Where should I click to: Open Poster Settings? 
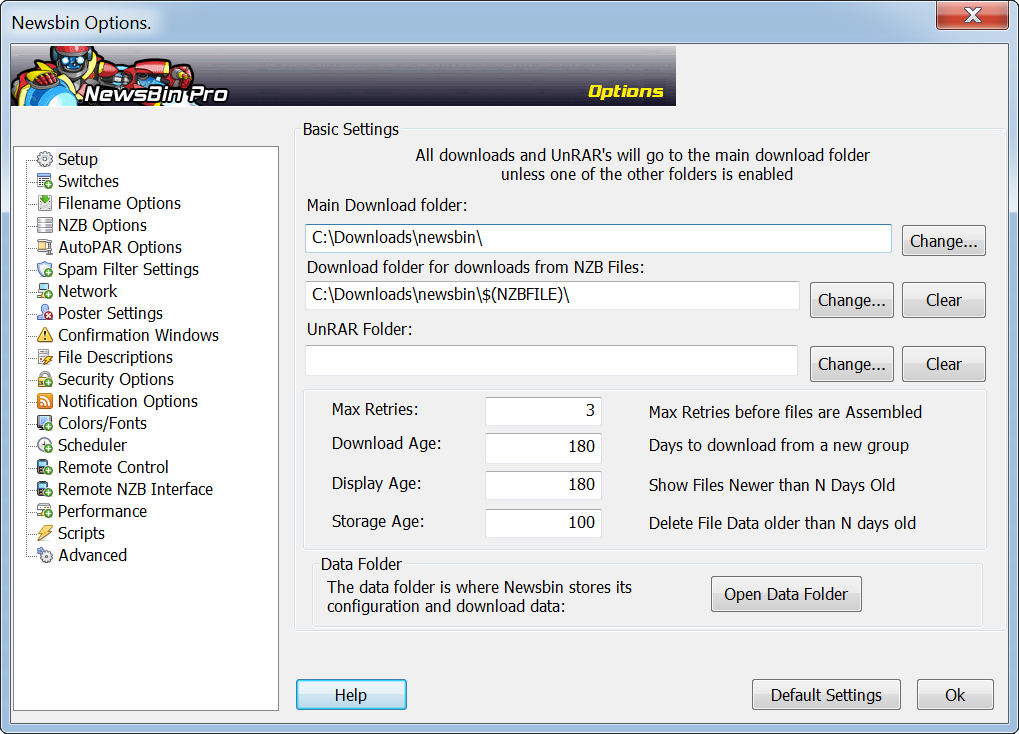tap(110, 313)
